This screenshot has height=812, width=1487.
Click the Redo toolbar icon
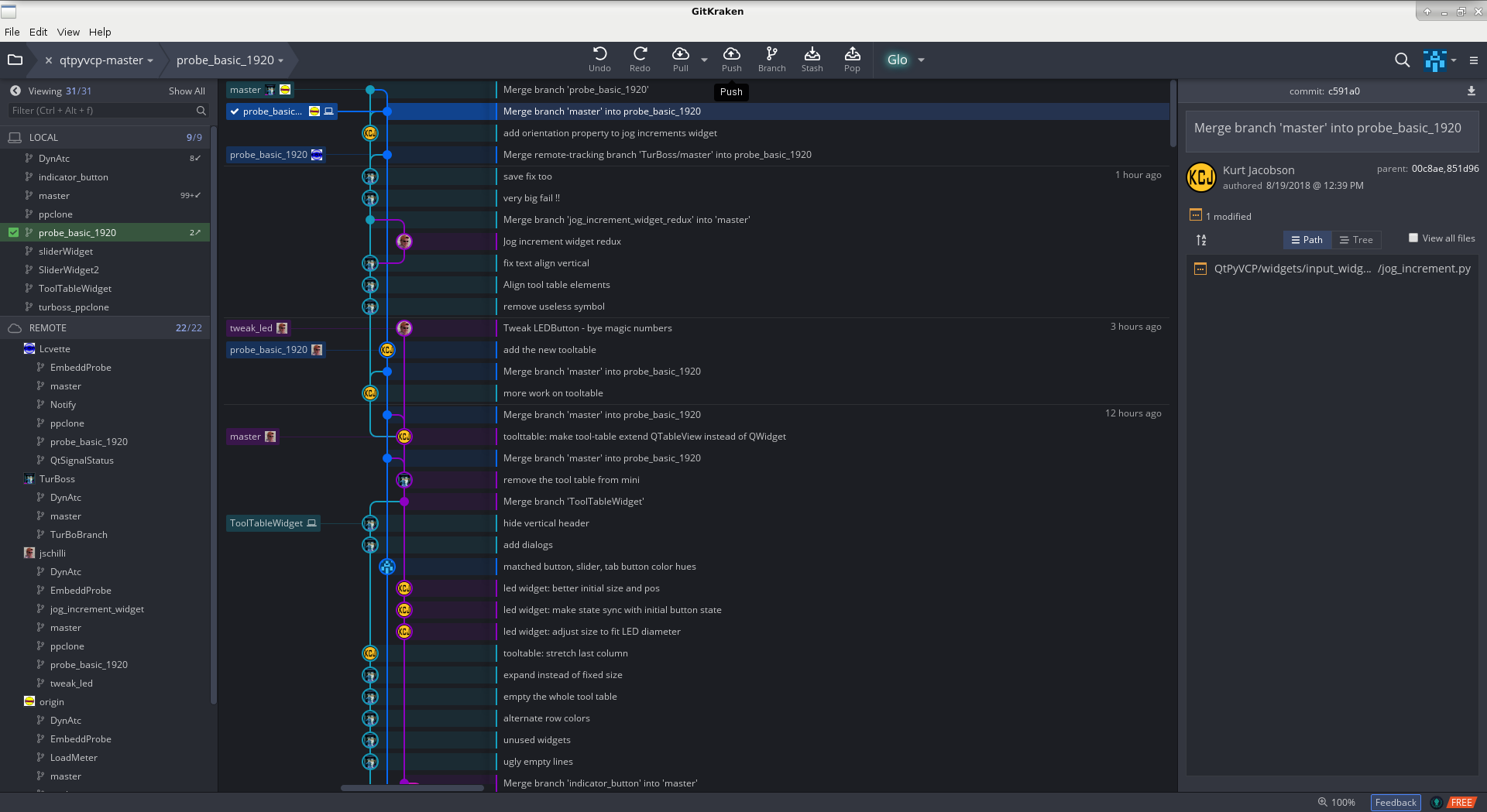640,53
